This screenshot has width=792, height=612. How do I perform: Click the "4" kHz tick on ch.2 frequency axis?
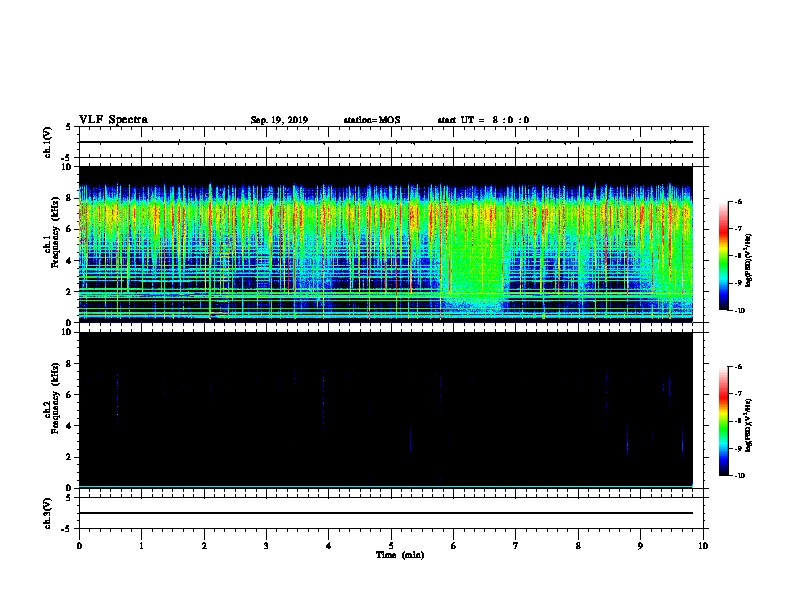click(x=69, y=426)
